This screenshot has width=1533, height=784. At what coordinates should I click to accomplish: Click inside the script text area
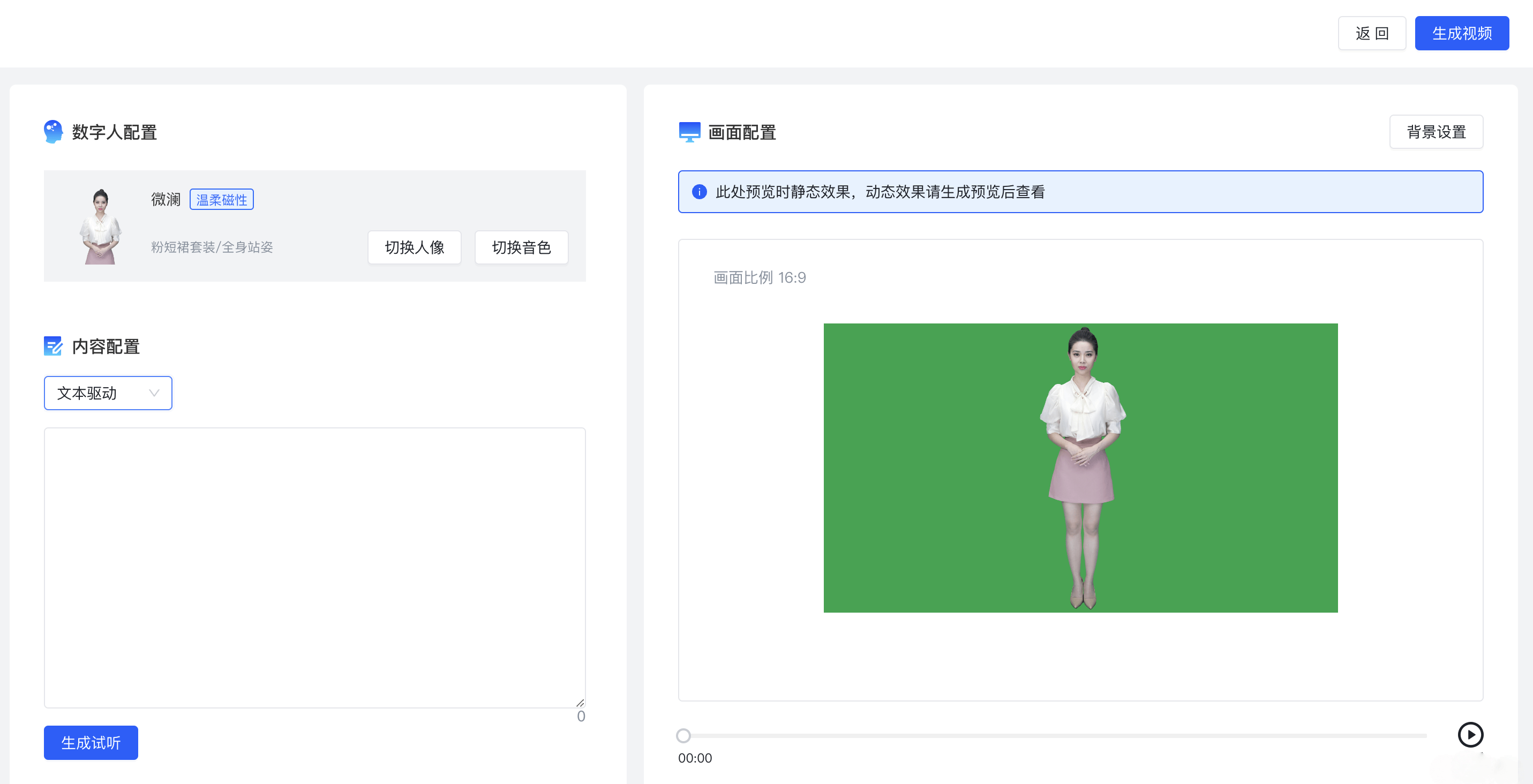pyautogui.click(x=314, y=565)
